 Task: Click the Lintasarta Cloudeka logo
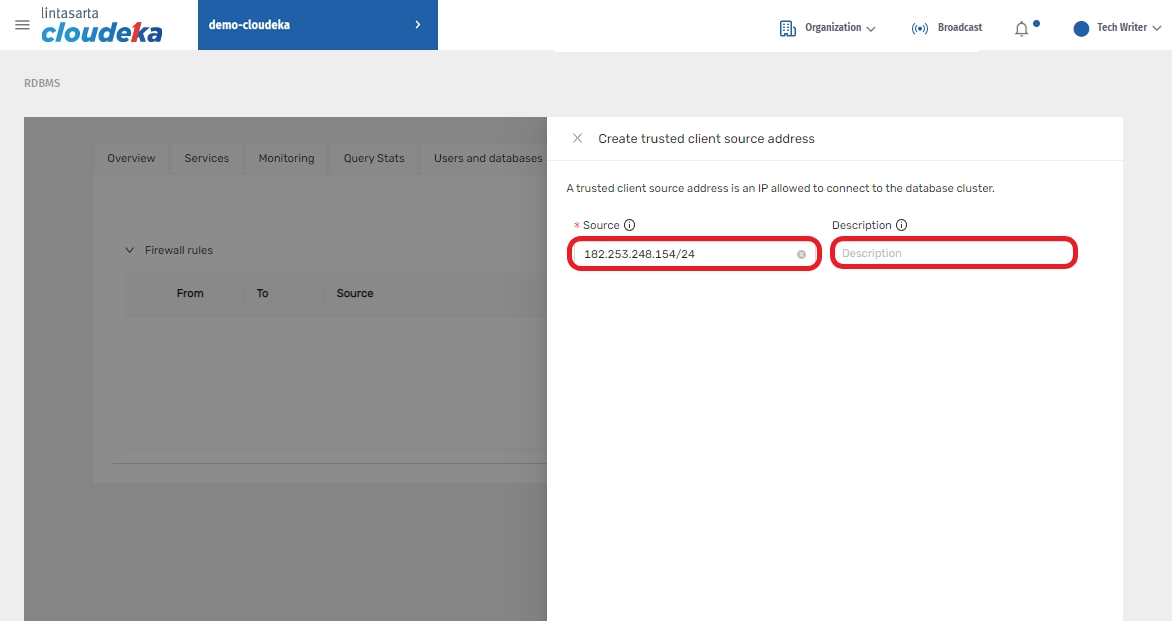tap(101, 26)
